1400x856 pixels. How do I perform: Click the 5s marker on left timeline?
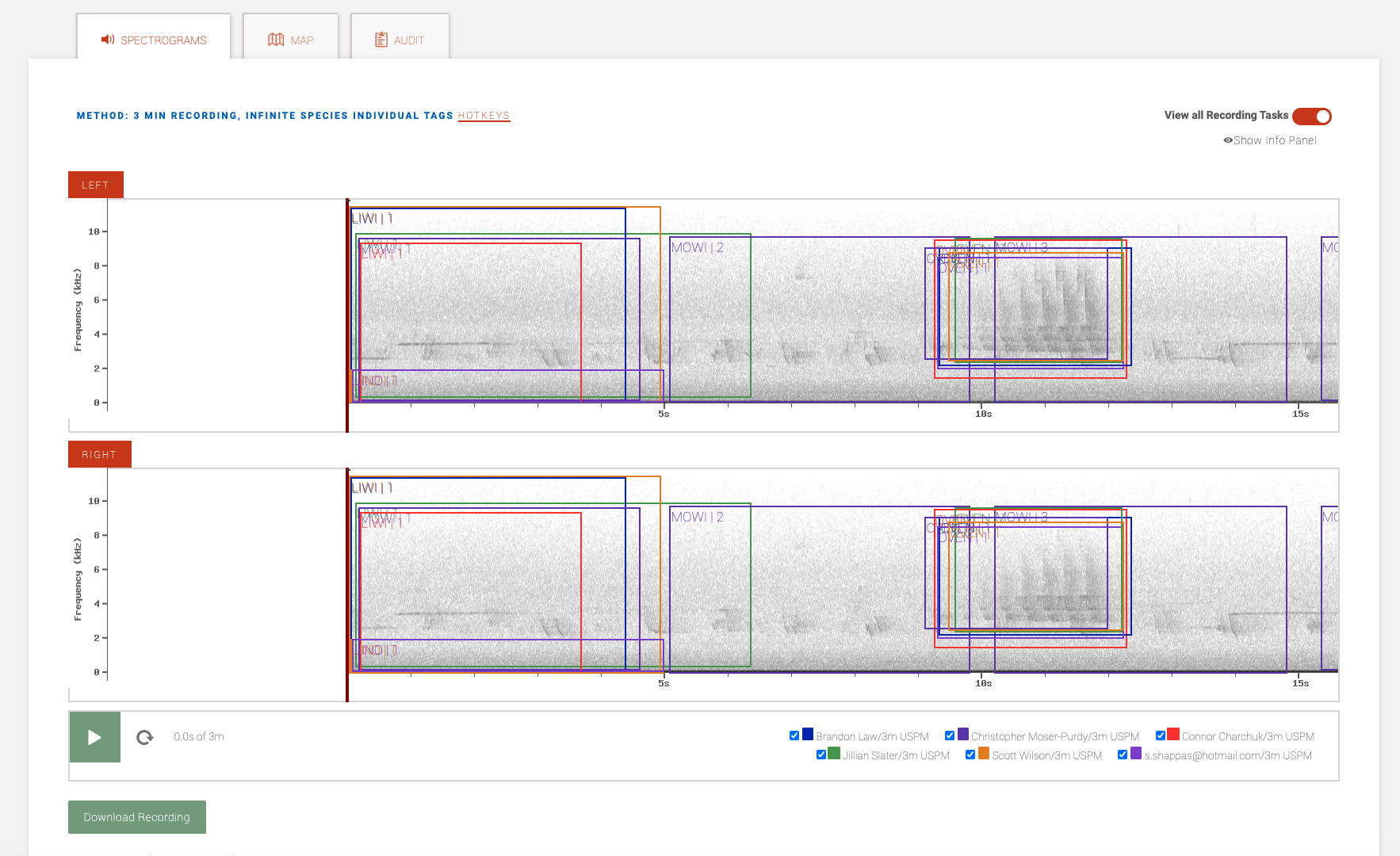click(664, 414)
